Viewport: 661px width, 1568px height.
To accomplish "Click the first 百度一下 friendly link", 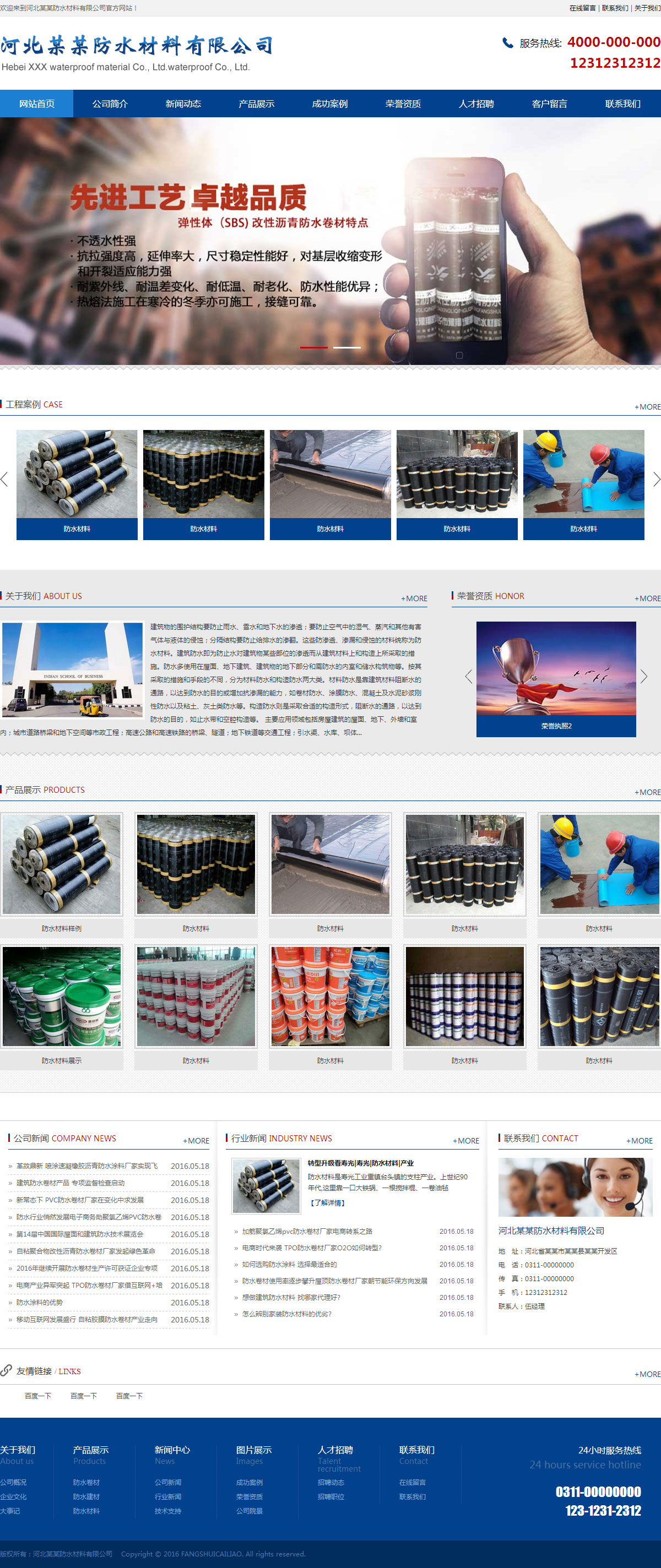I will [x=38, y=1396].
